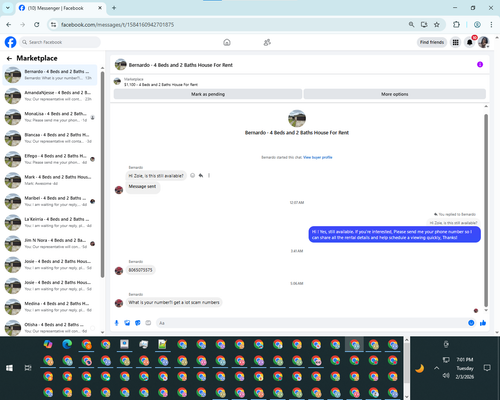The width and height of the screenshot is (500, 400).
Task: Open the account profile picture menu
Action: point(483,42)
